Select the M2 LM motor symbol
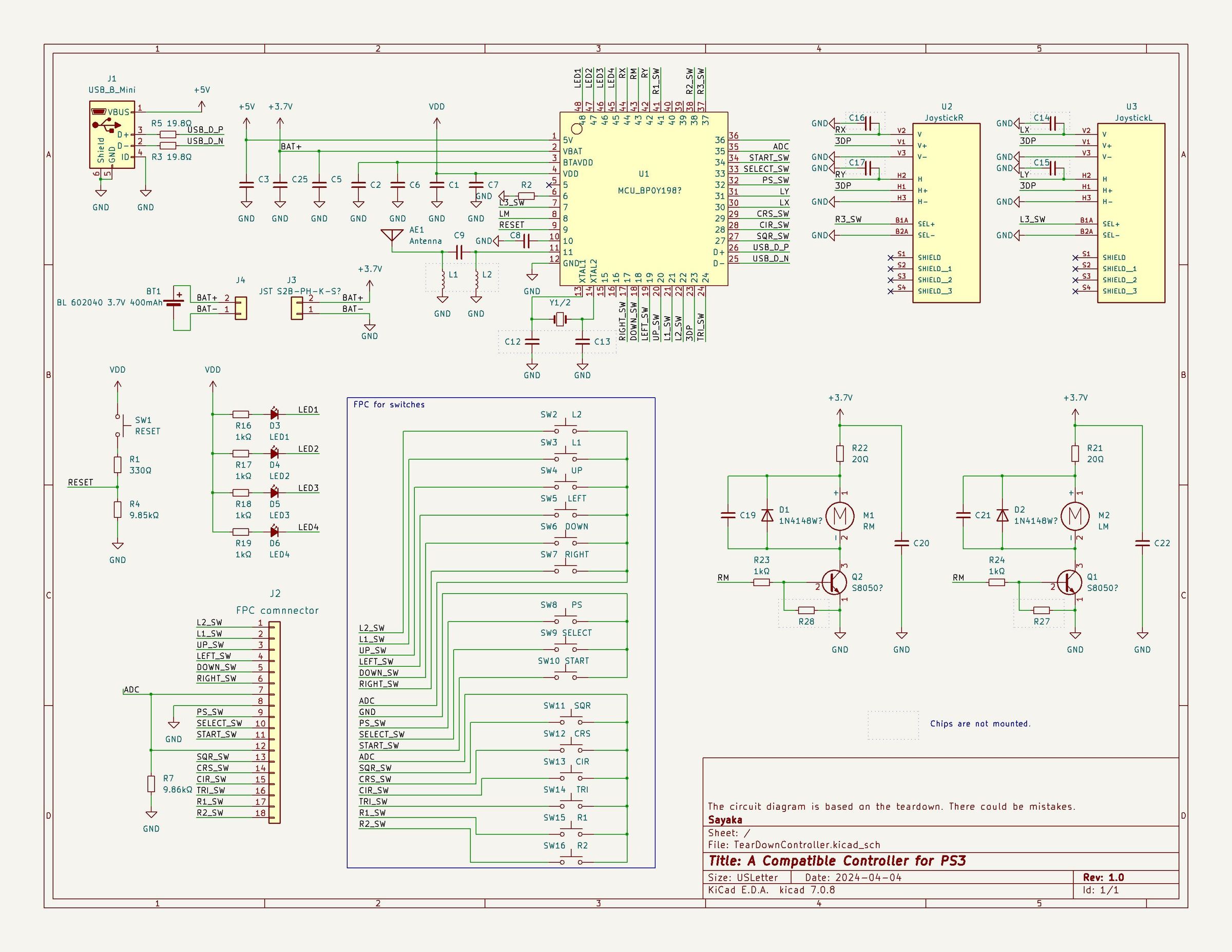Viewport: 1232px width, 952px height. pyautogui.click(x=1075, y=515)
